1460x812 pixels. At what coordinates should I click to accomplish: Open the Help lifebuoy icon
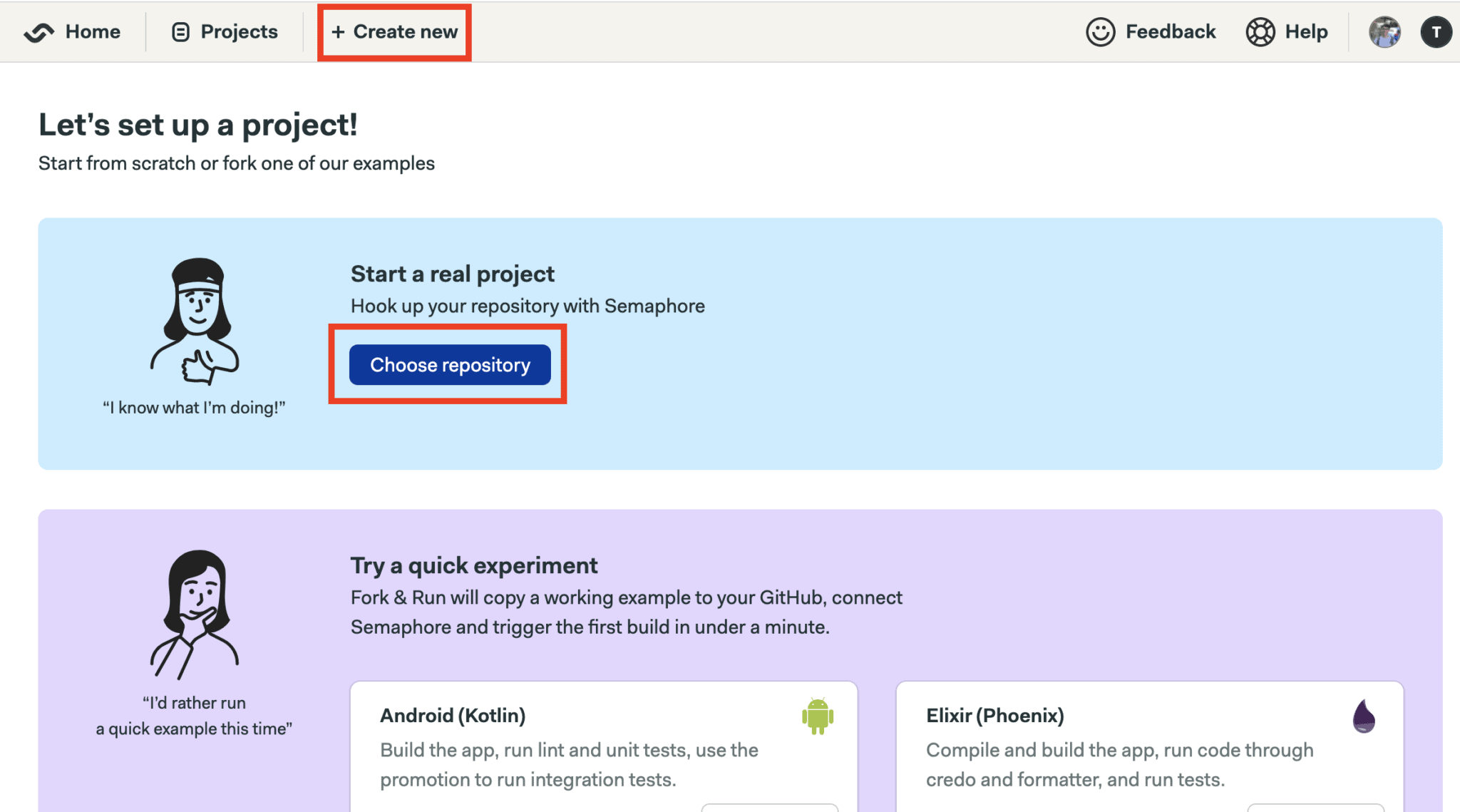click(x=1260, y=32)
